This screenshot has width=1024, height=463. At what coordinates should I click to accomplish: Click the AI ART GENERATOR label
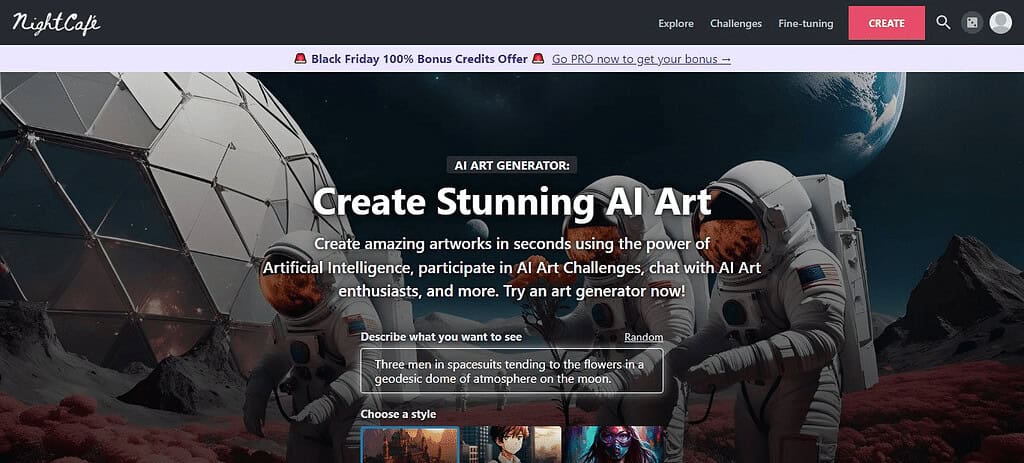(x=512, y=165)
